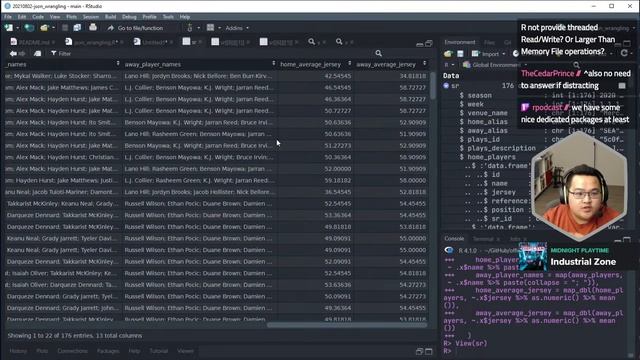Click the Environment pane search icon
The image size is (640, 360).
[576, 65]
